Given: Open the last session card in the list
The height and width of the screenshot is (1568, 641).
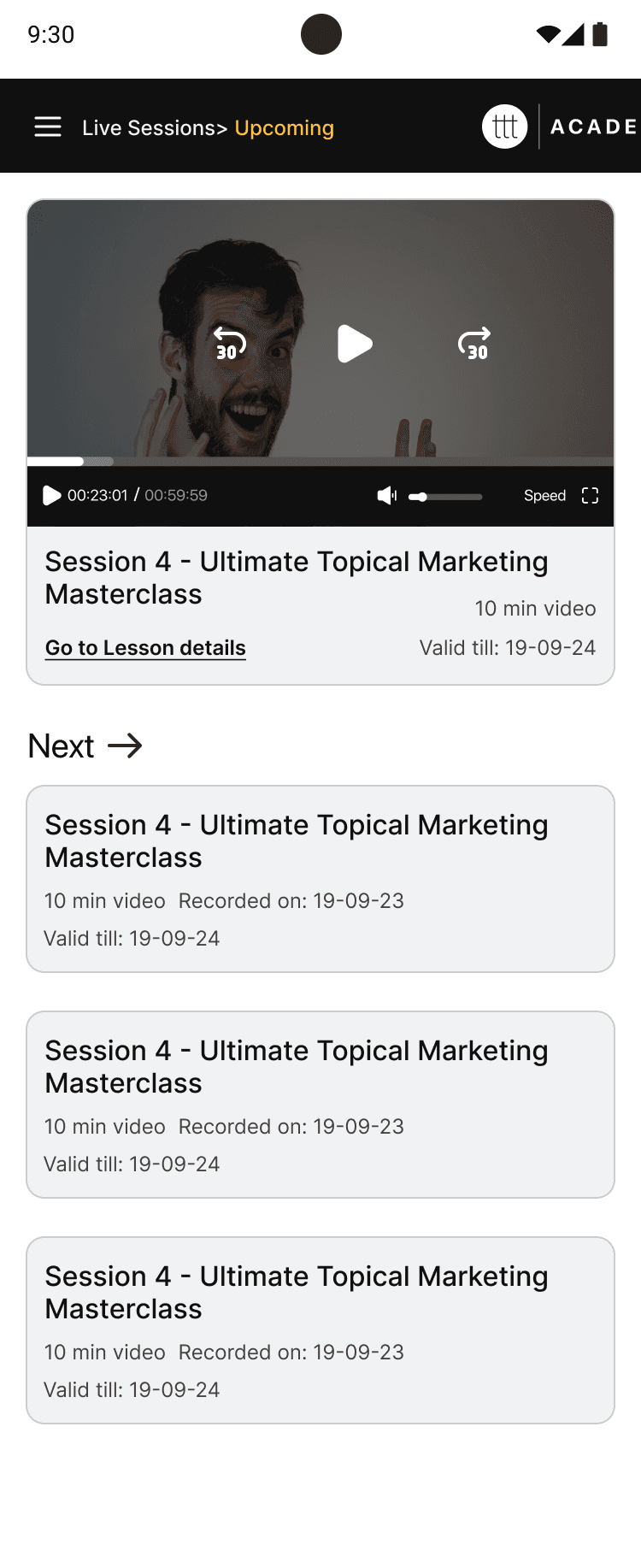Looking at the screenshot, I should click(320, 1330).
